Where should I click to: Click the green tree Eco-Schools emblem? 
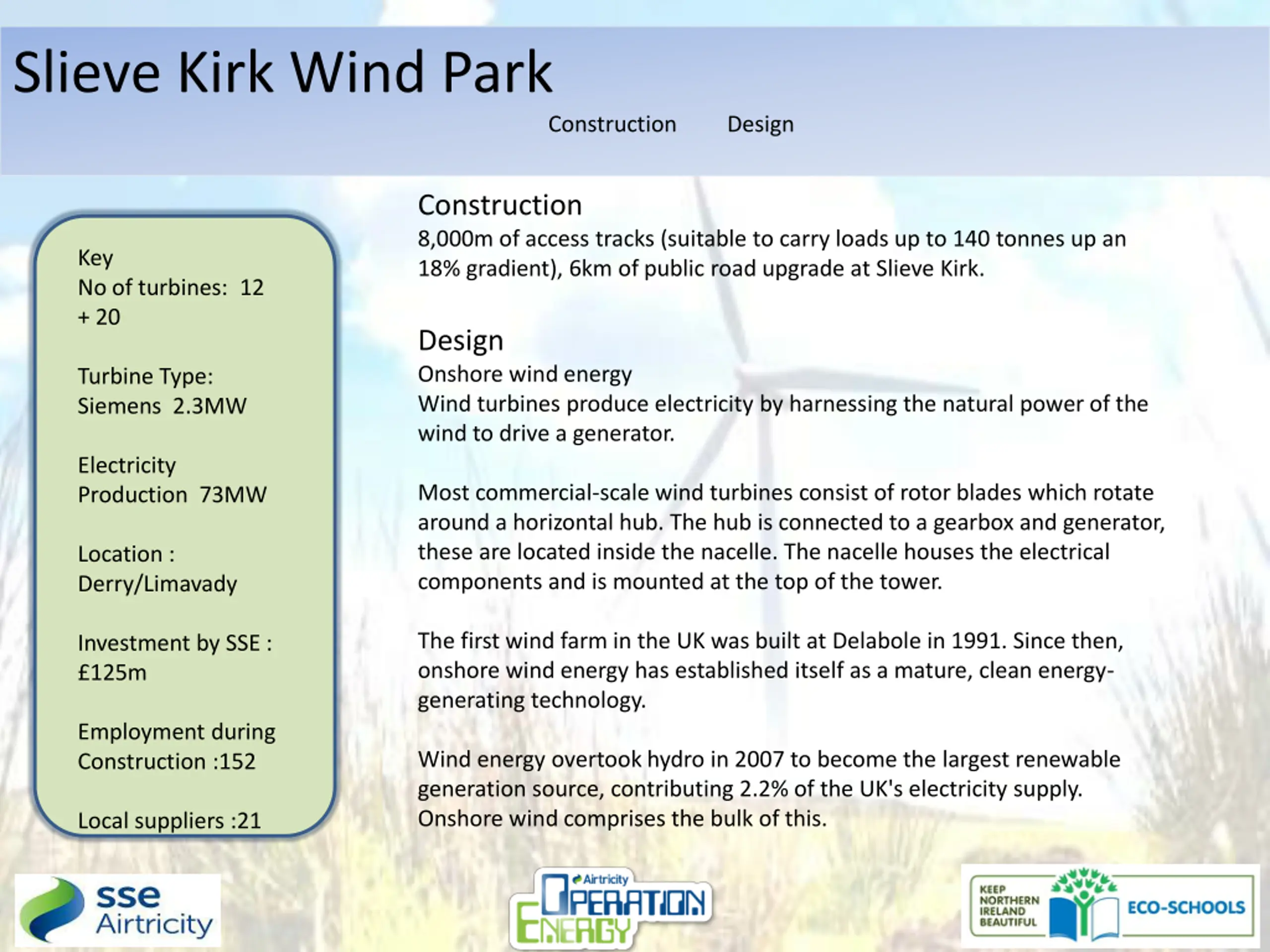coord(1083,904)
